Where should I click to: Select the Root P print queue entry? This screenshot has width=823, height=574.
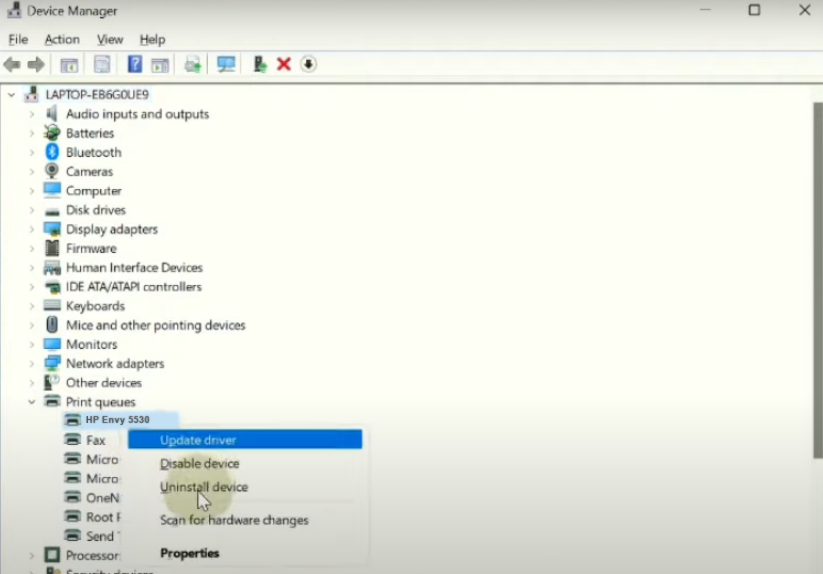tap(103, 517)
